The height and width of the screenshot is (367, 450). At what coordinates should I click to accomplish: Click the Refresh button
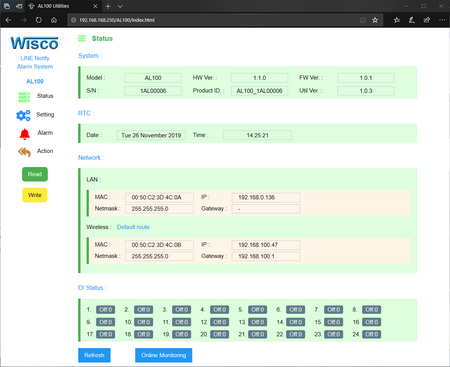[x=94, y=355]
